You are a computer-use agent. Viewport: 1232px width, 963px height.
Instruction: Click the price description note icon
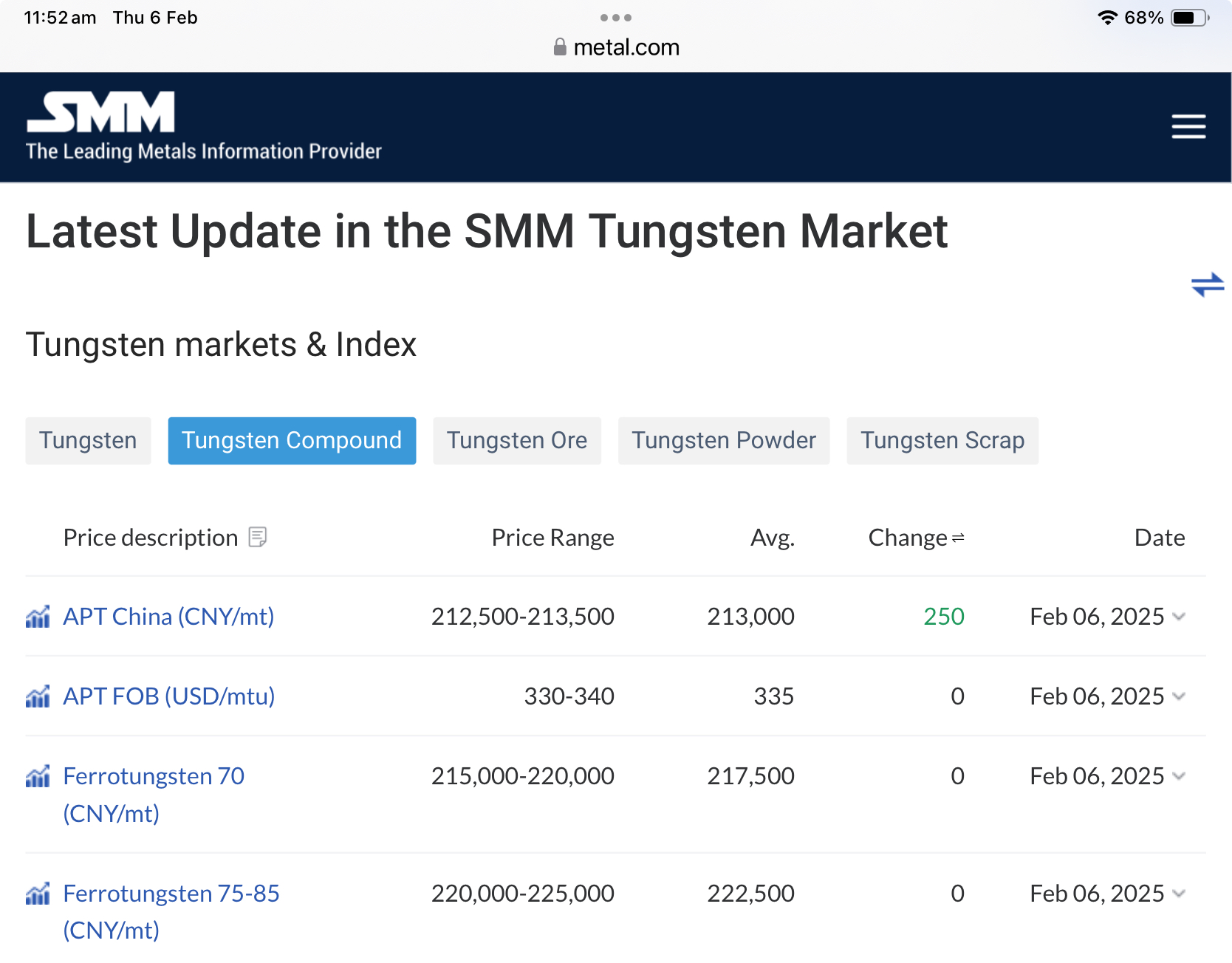(x=258, y=537)
